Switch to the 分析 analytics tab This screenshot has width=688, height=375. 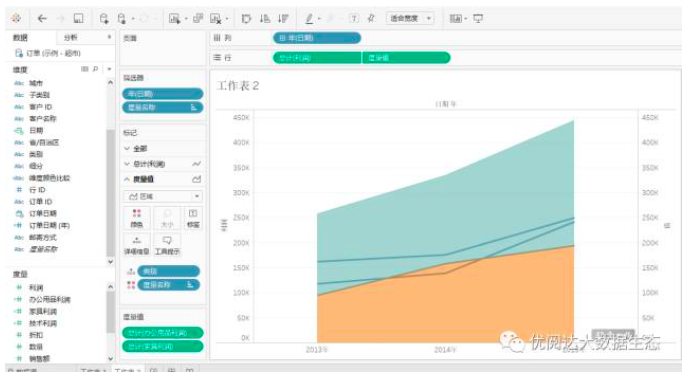tap(71, 38)
